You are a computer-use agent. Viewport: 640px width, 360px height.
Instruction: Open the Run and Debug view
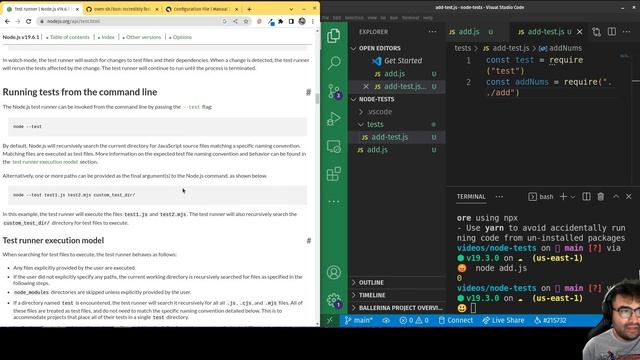[x=334, y=119]
